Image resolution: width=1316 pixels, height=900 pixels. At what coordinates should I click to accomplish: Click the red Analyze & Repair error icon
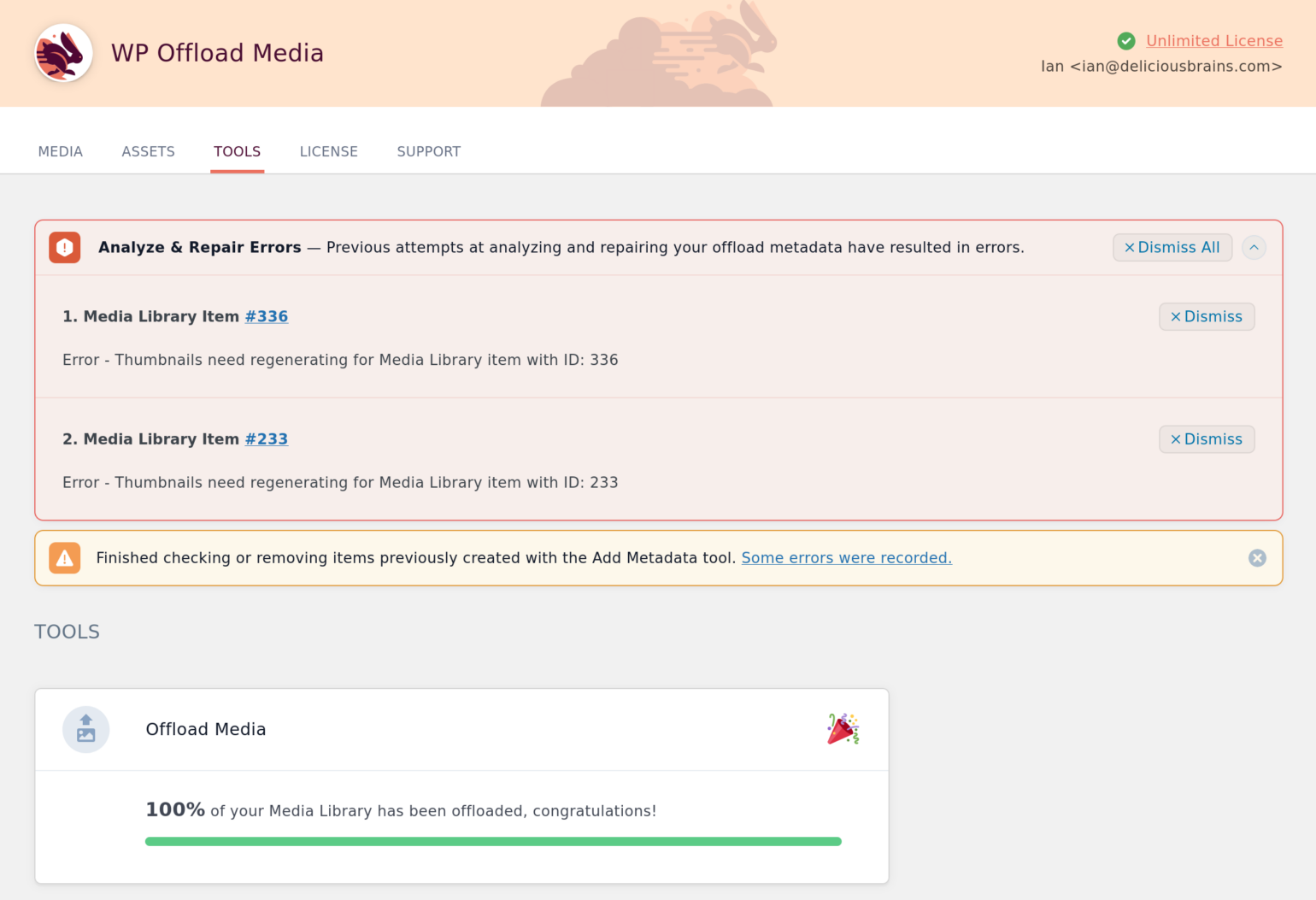[x=65, y=248]
